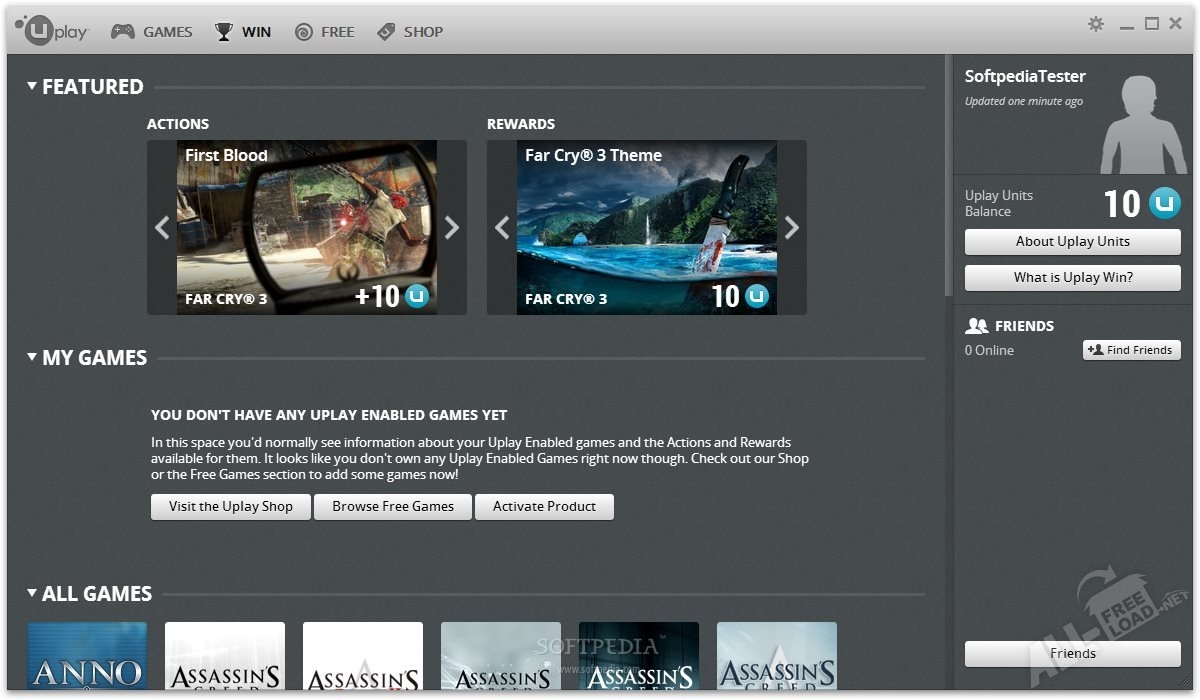
Task: Click the Visit the Uplay Shop button
Action: (x=231, y=507)
